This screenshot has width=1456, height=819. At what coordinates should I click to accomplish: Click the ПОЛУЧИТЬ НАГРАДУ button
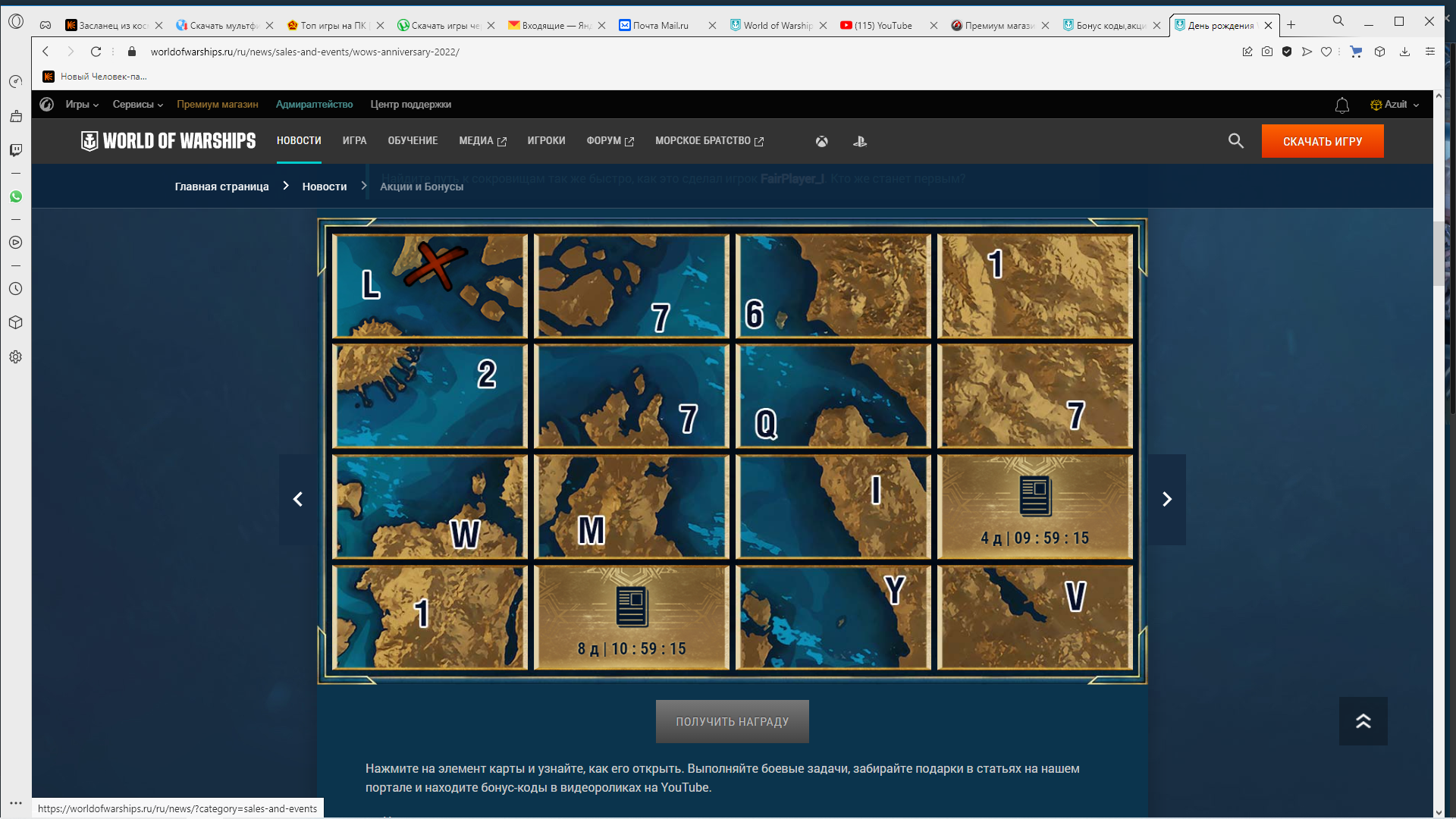[x=733, y=721]
